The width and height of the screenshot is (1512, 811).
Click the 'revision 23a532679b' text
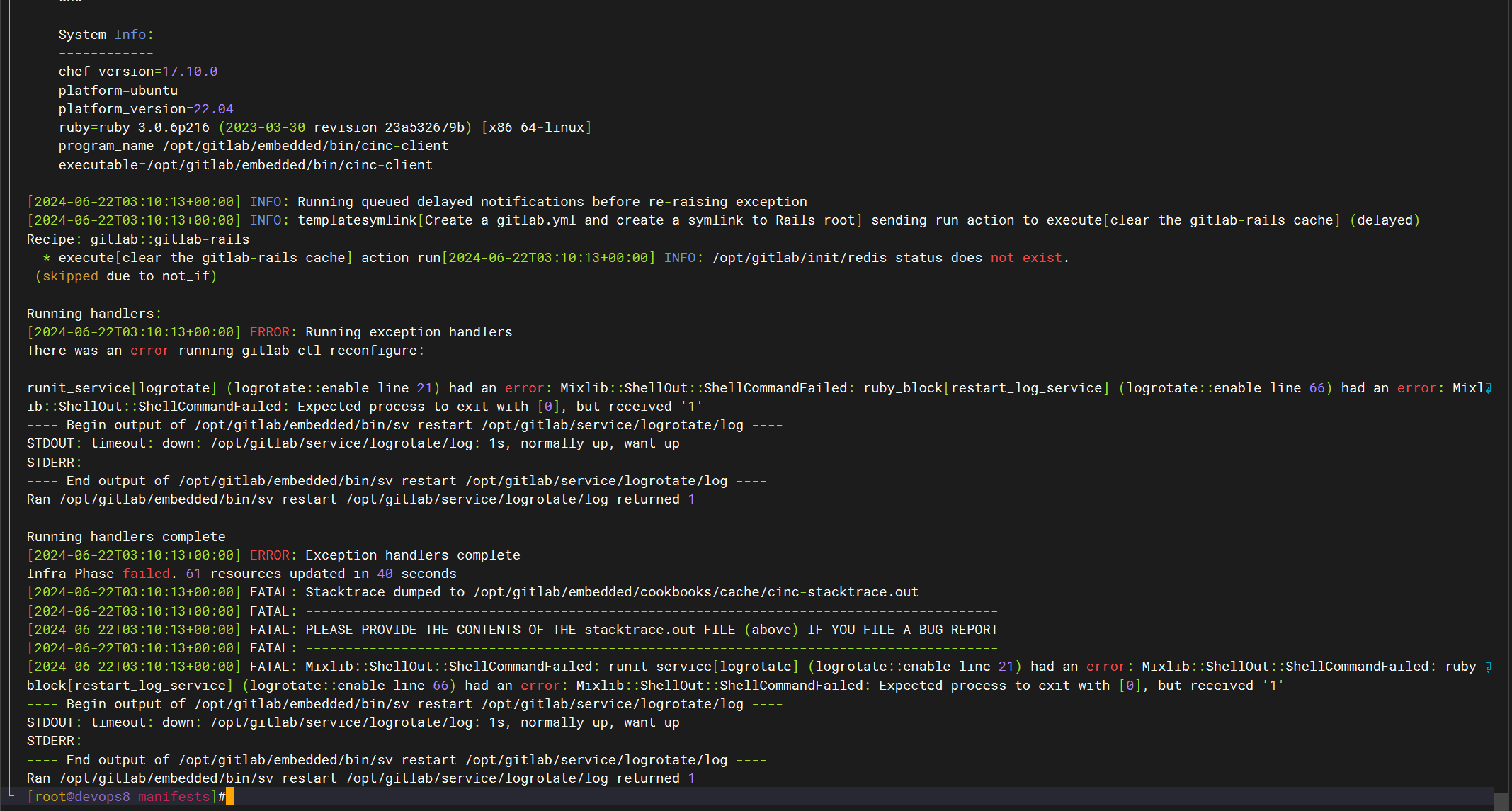pyautogui.click(x=389, y=127)
